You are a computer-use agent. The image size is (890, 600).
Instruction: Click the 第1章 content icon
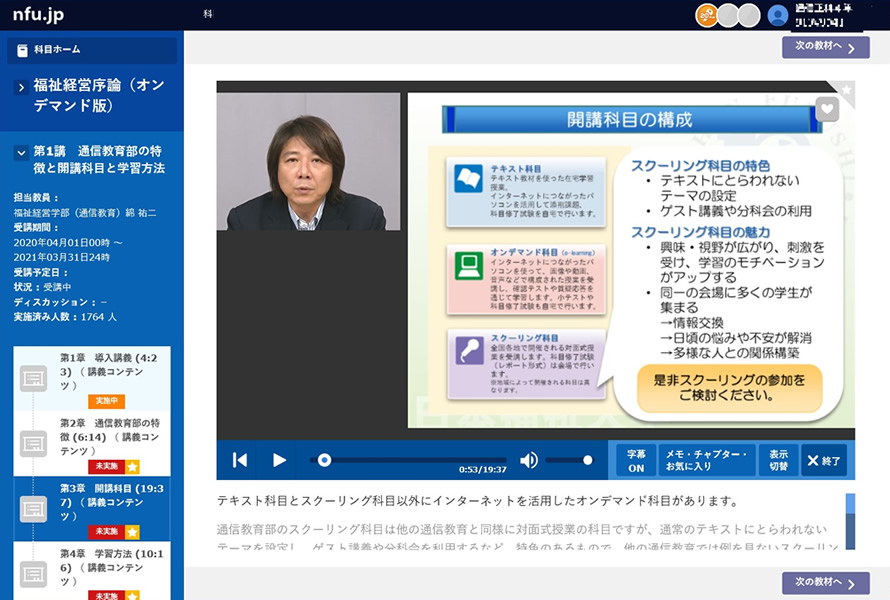[x=33, y=379]
